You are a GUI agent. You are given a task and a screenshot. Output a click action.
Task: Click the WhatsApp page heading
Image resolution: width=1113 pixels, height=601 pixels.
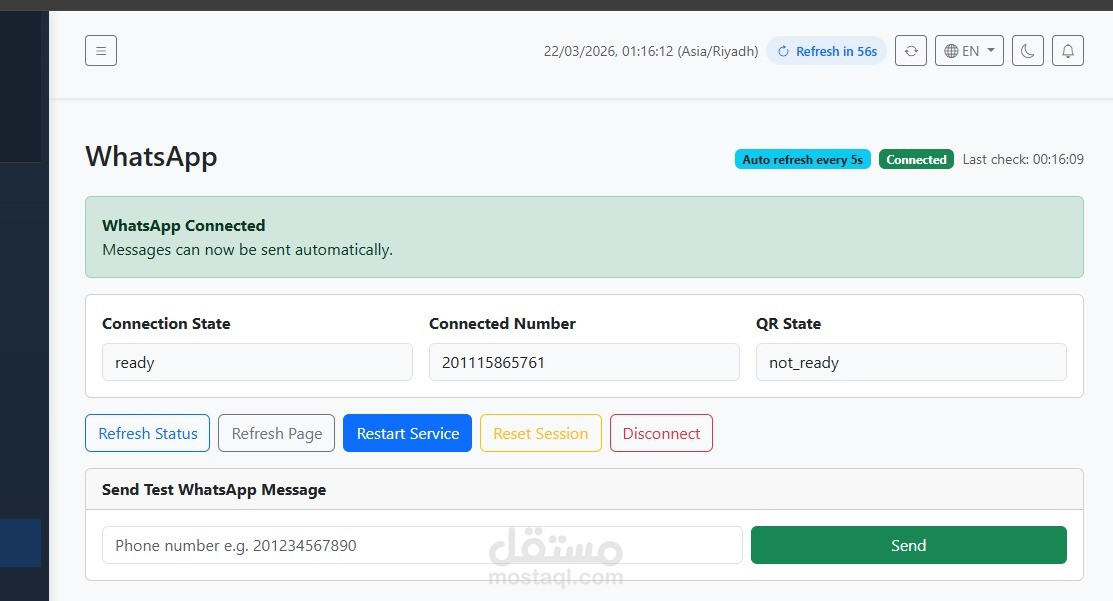click(x=151, y=157)
